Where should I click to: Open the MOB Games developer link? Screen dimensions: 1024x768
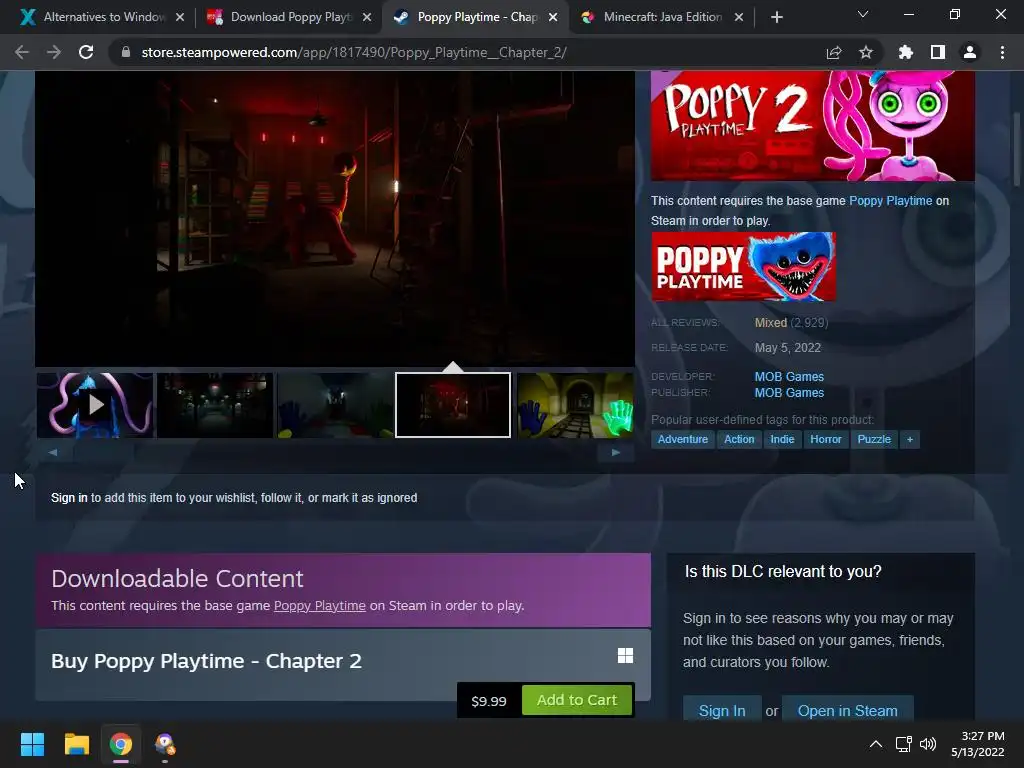coord(789,377)
